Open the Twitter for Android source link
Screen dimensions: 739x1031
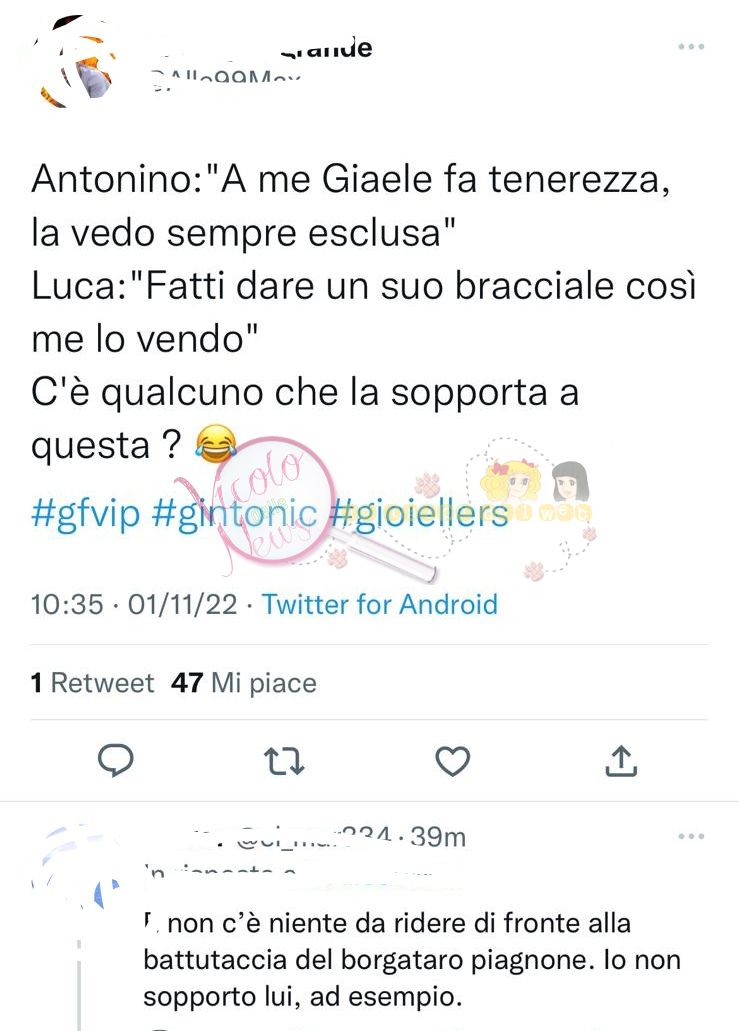click(x=380, y=604)
